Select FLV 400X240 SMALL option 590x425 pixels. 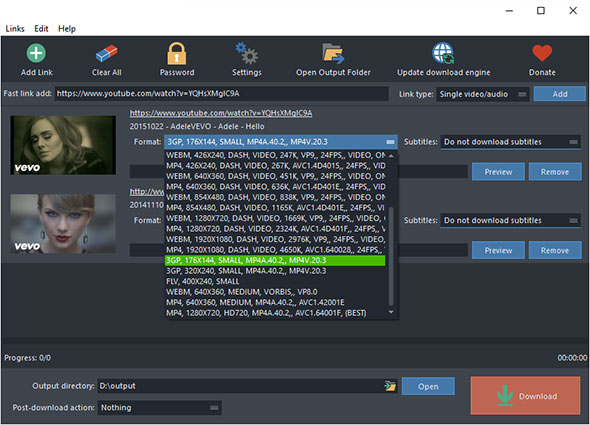pos(275,282)
